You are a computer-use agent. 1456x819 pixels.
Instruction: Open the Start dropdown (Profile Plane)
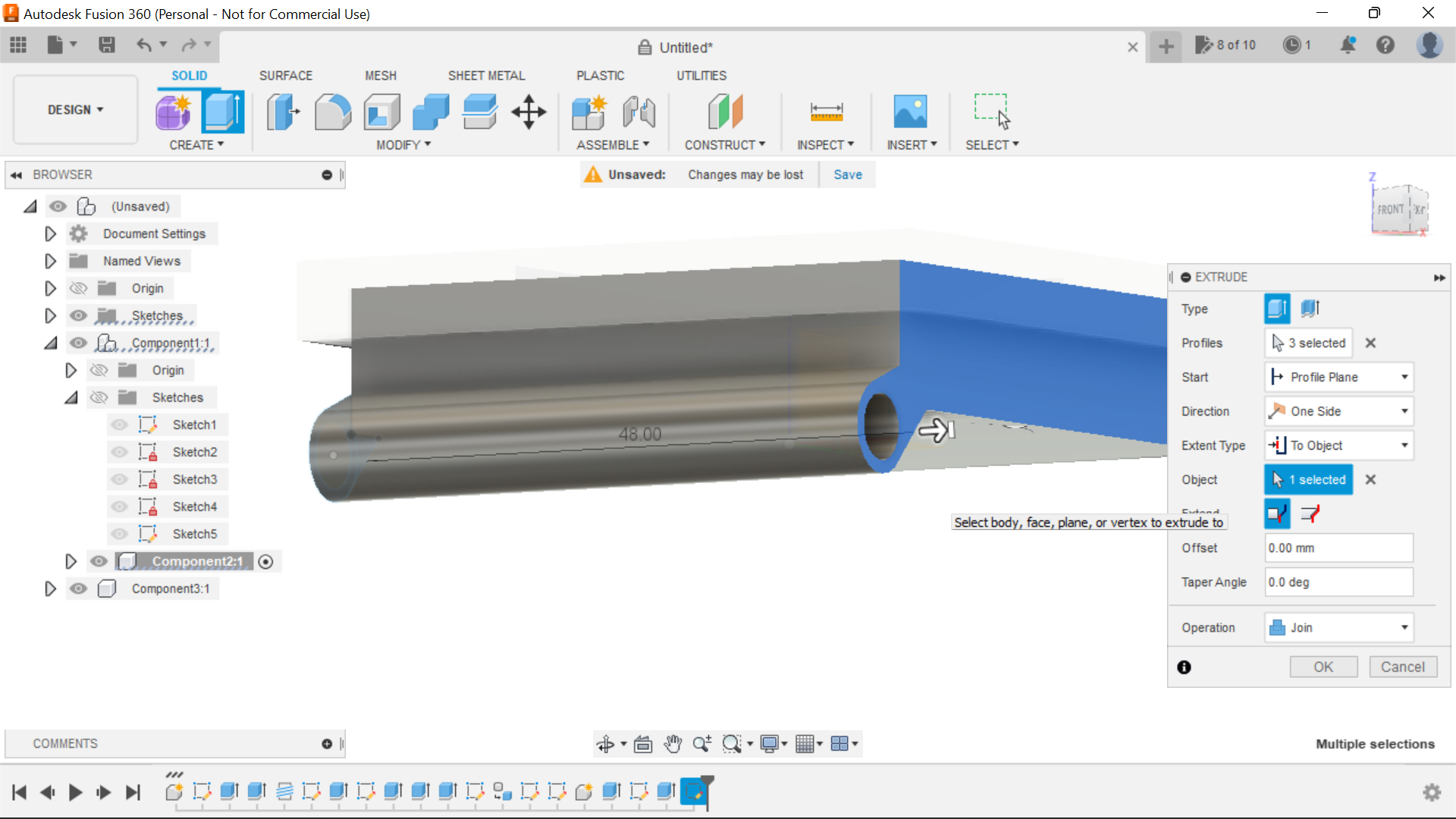pyautogui.click(x=1339, y=377)
